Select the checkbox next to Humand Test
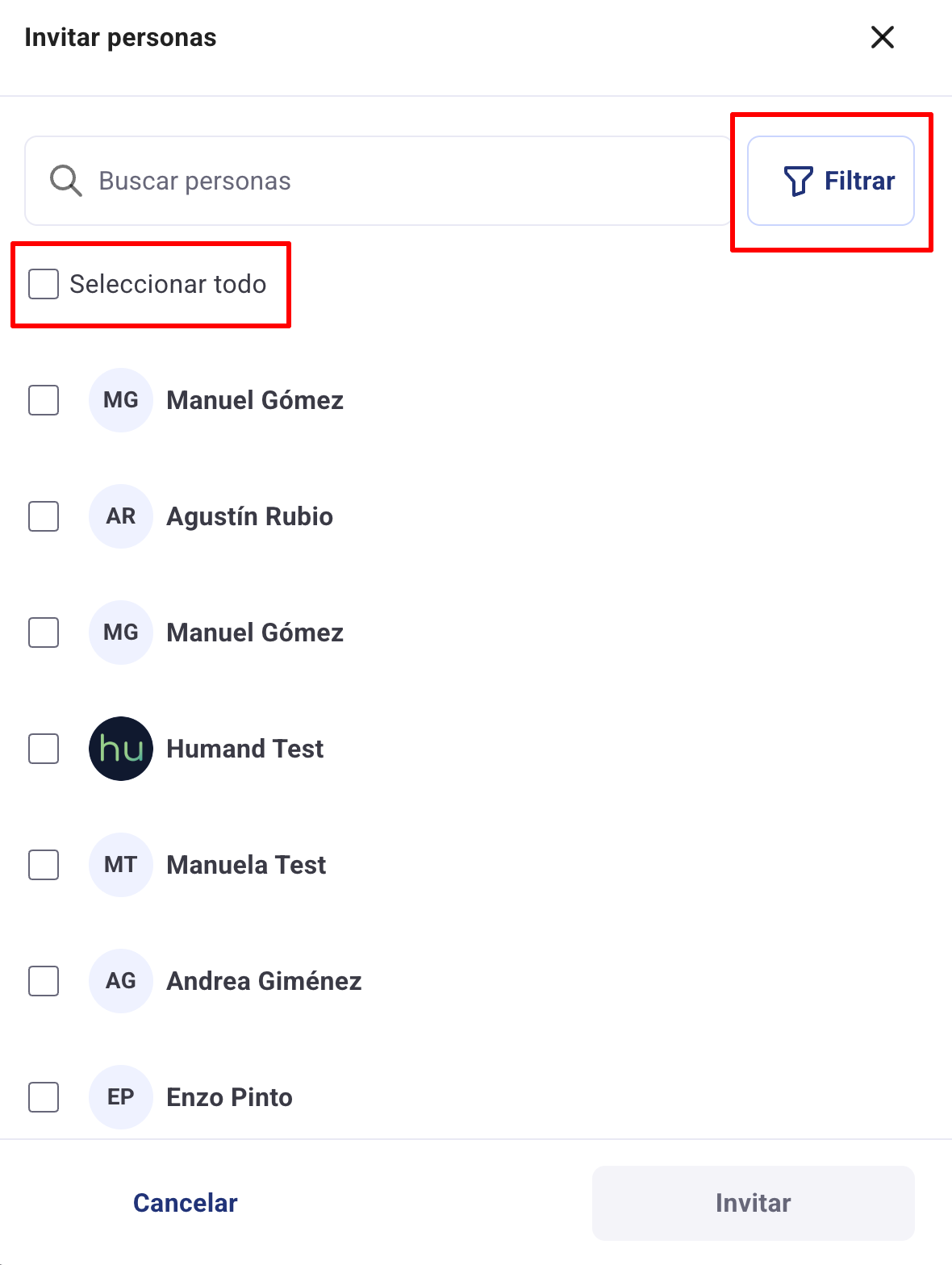 tap(44, 749)
